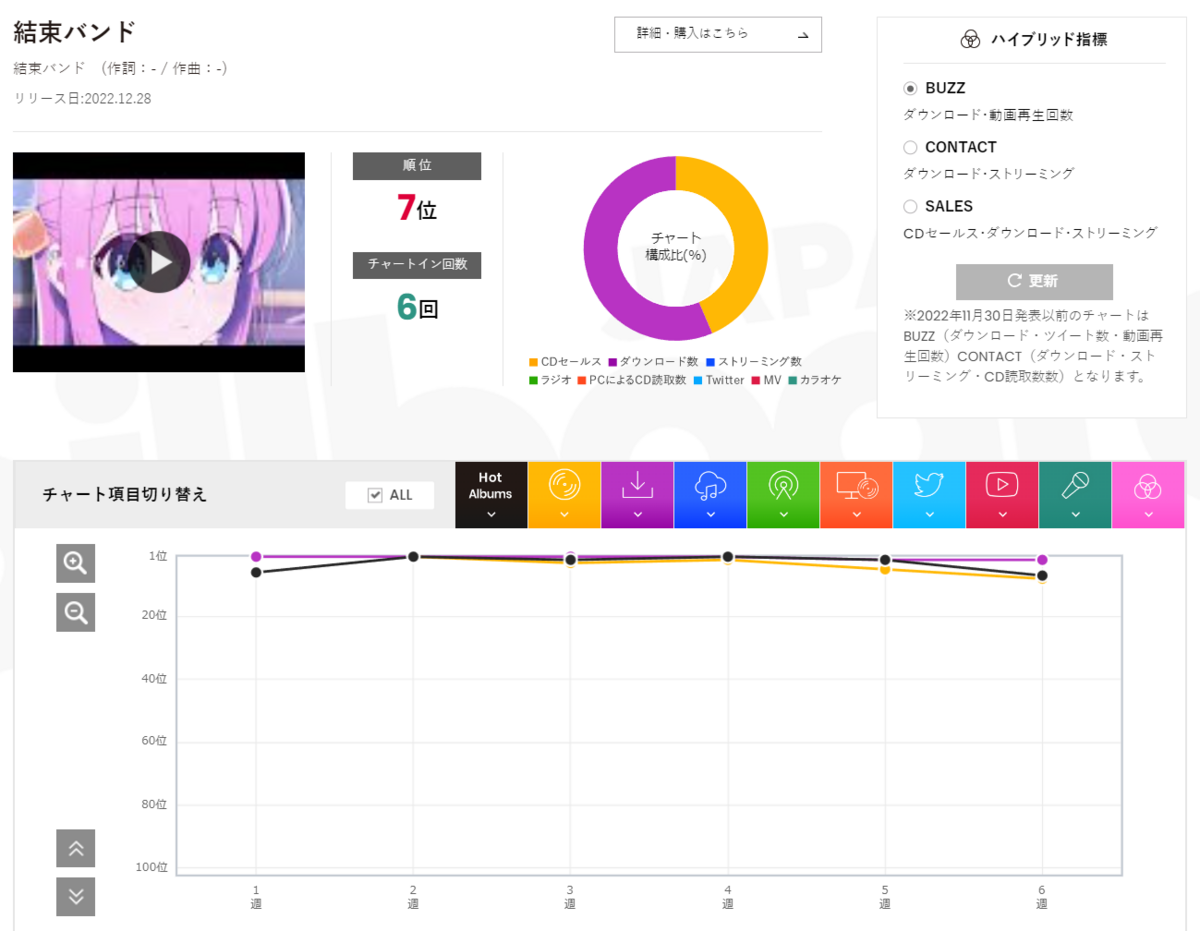Expand the Hot Albums dropdown arrow
Image resolution: width=1200 pixels, height=931 pixels.
[x=491, y=515]
